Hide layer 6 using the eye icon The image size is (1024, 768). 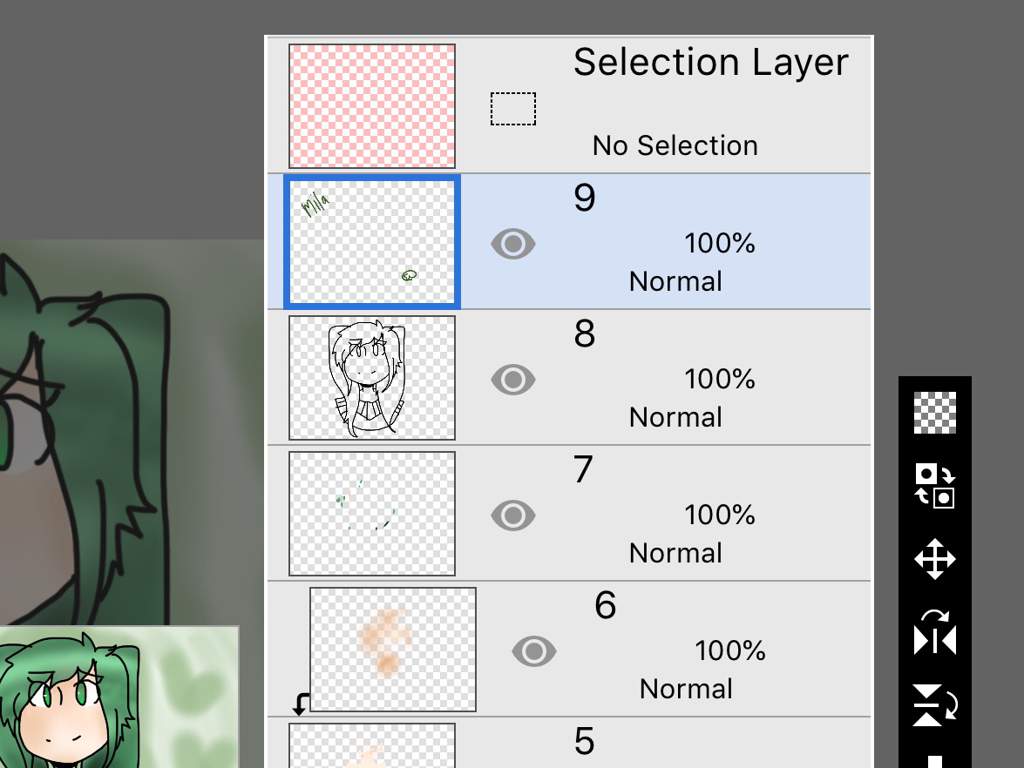[x=534, y=651]
